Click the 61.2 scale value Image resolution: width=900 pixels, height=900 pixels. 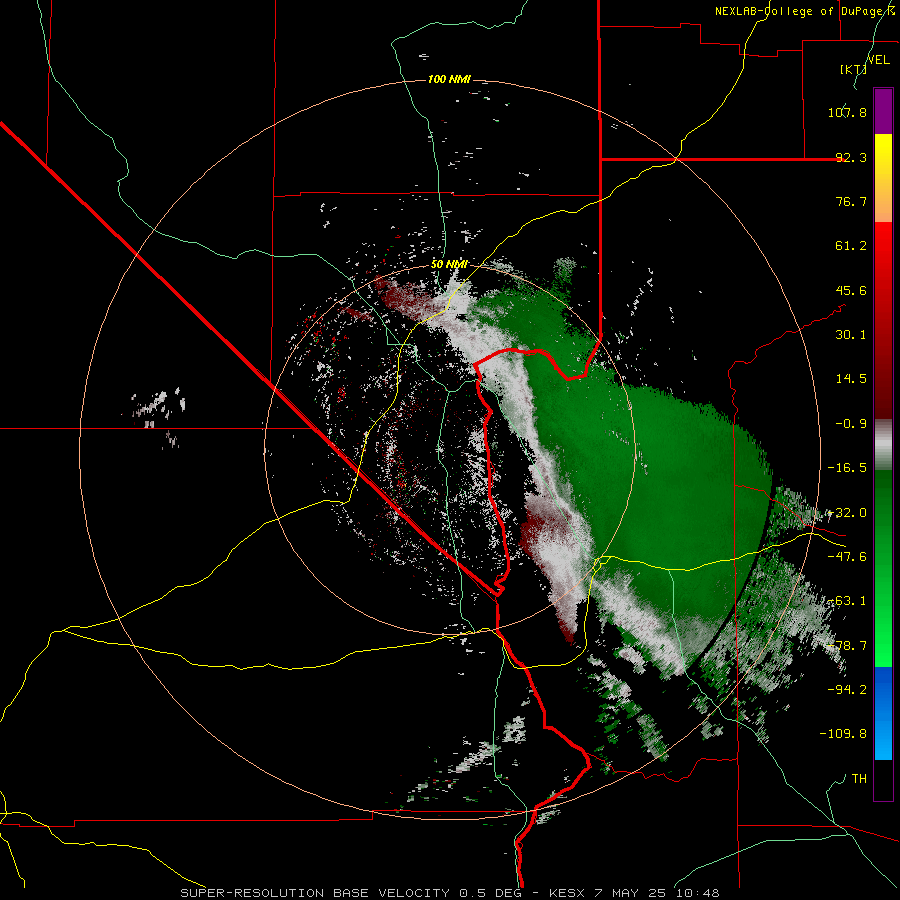(x=851, y=246)
